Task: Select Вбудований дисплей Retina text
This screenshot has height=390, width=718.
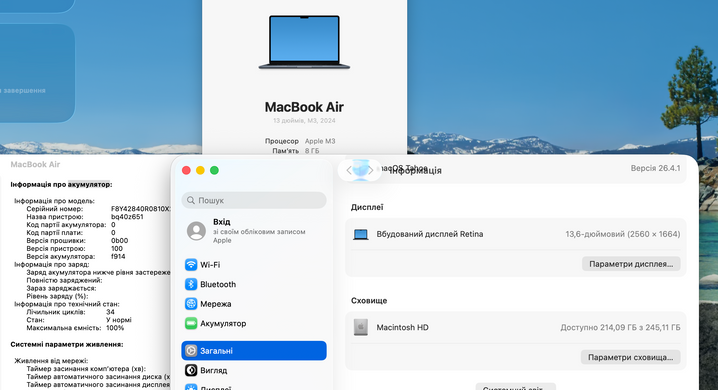Action: pos(430,234)
